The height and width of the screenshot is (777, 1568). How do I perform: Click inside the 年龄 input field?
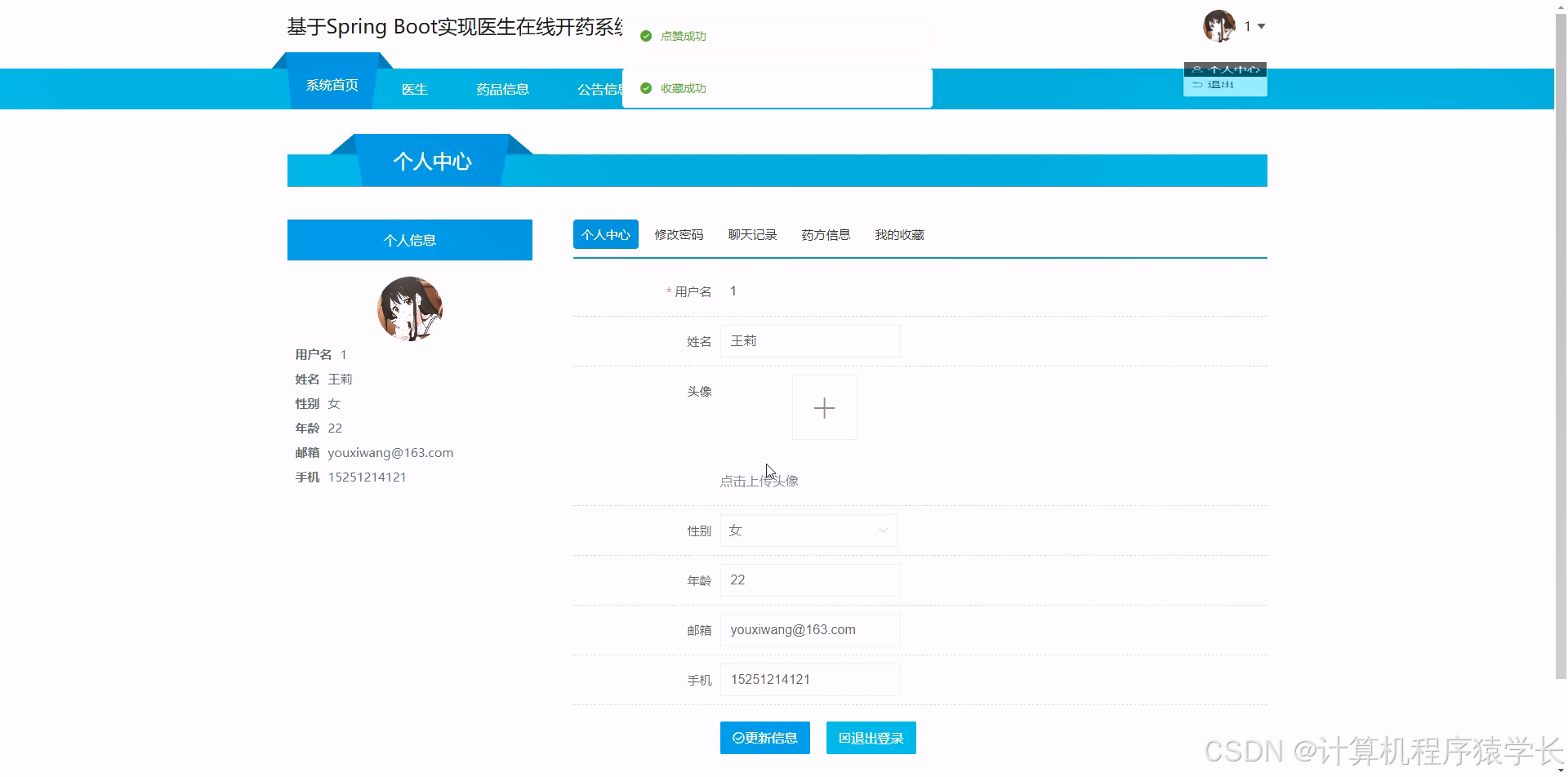tap(809, 580)
